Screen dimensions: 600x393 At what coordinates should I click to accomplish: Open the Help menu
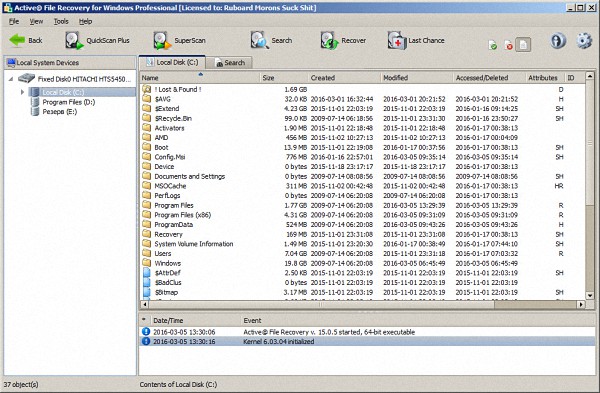85,21
